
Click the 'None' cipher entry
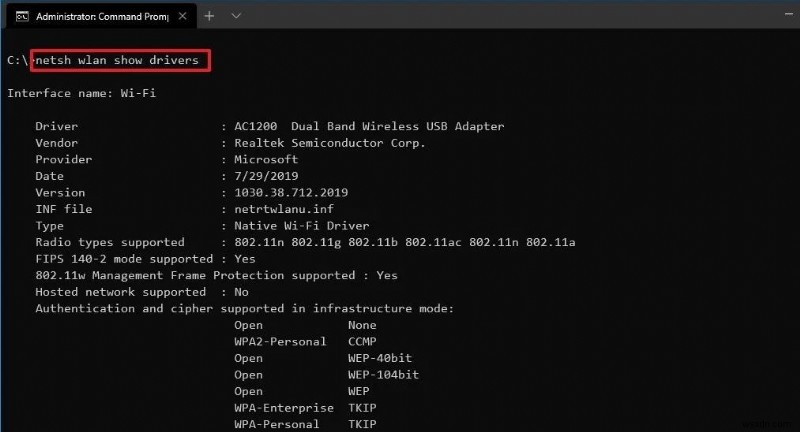click(362, 325)
